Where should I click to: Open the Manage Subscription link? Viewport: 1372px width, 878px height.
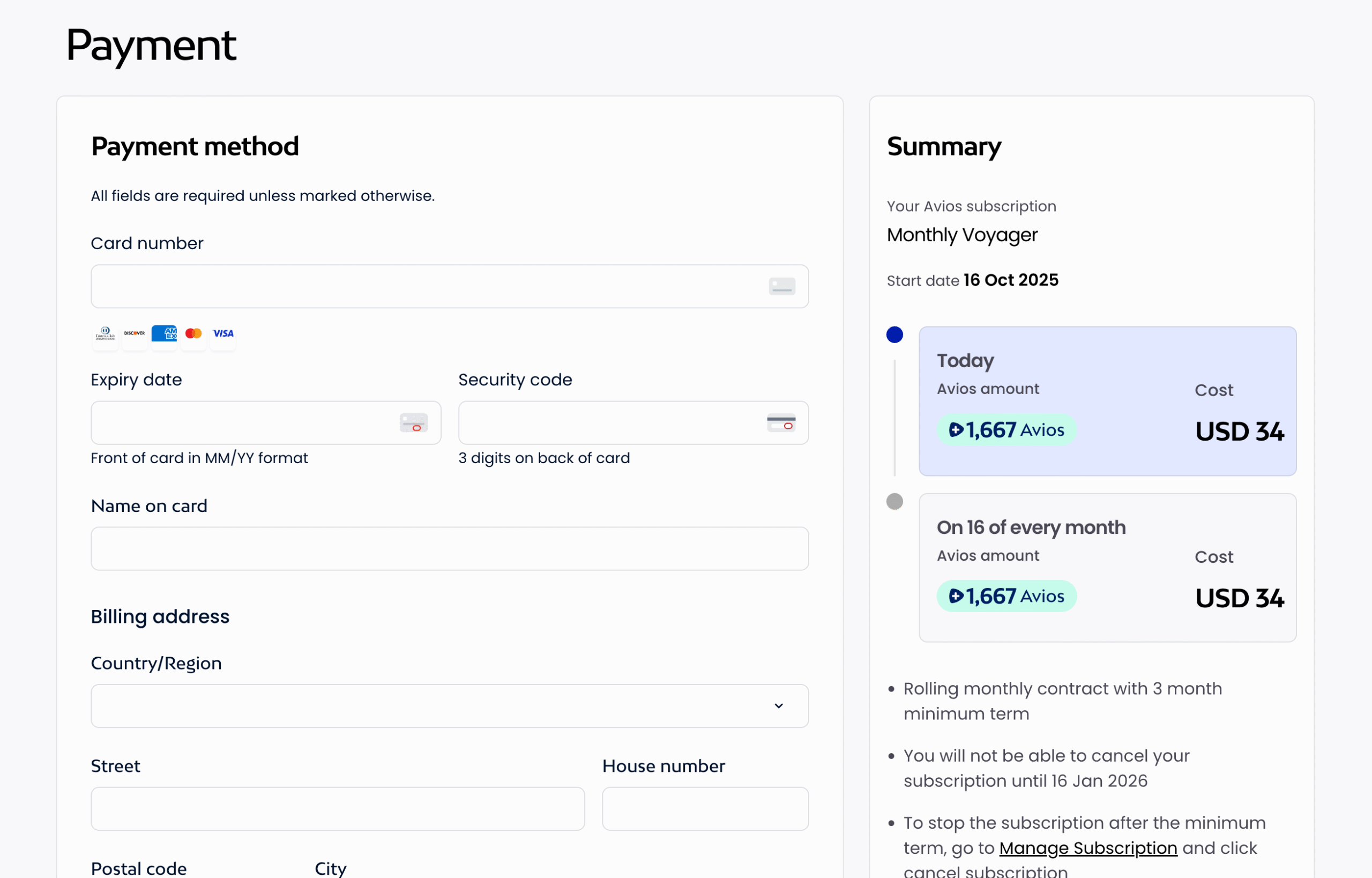[1087, 848]
